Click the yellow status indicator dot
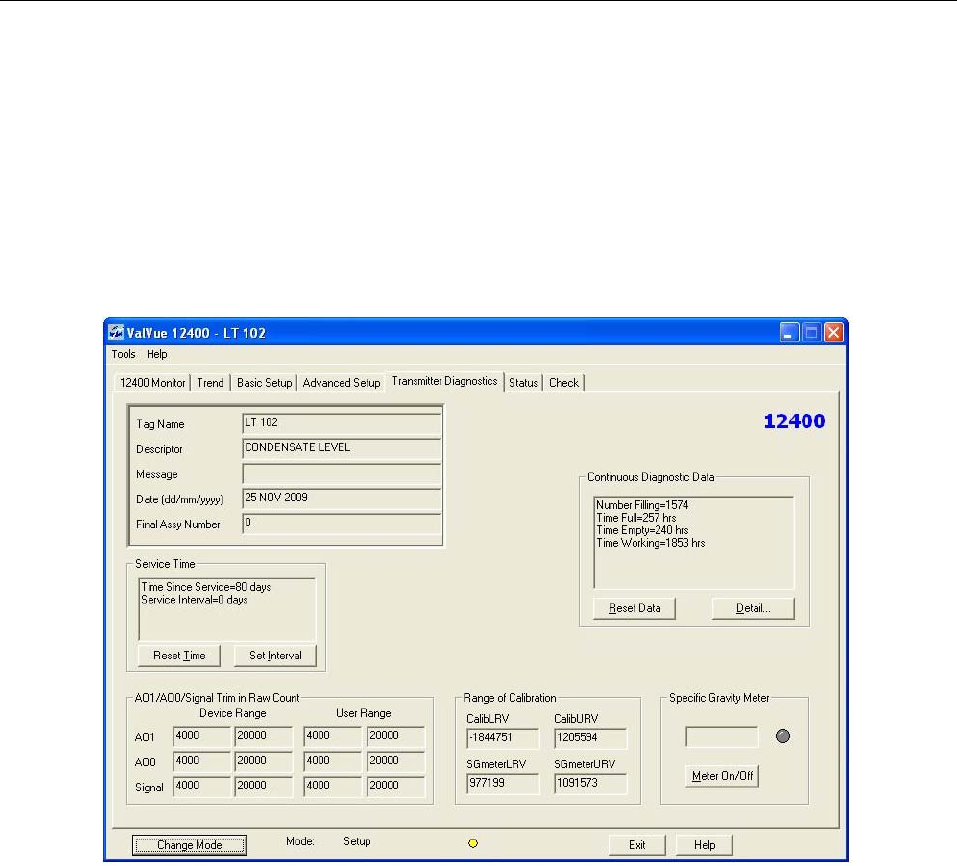The width and height of the screenshot is (957, 866). pyautogui.click(x=472, y=843)
